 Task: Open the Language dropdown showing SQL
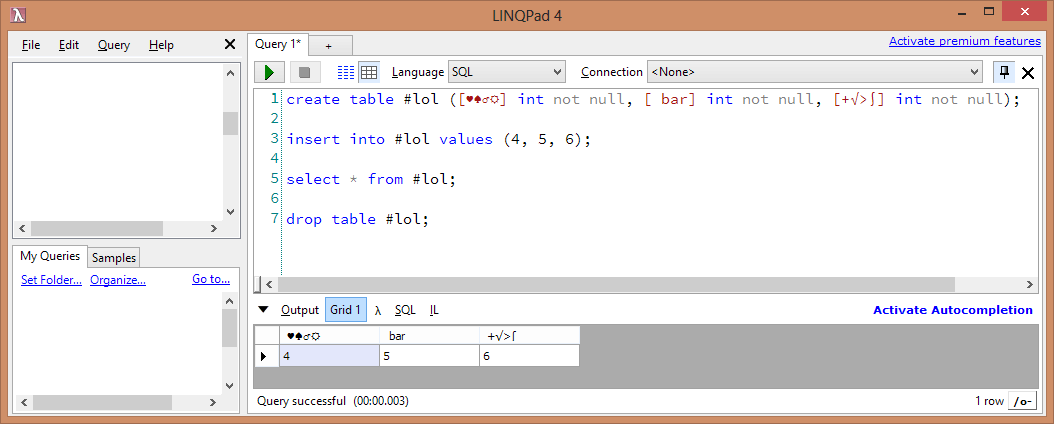[x=507, y=72]
